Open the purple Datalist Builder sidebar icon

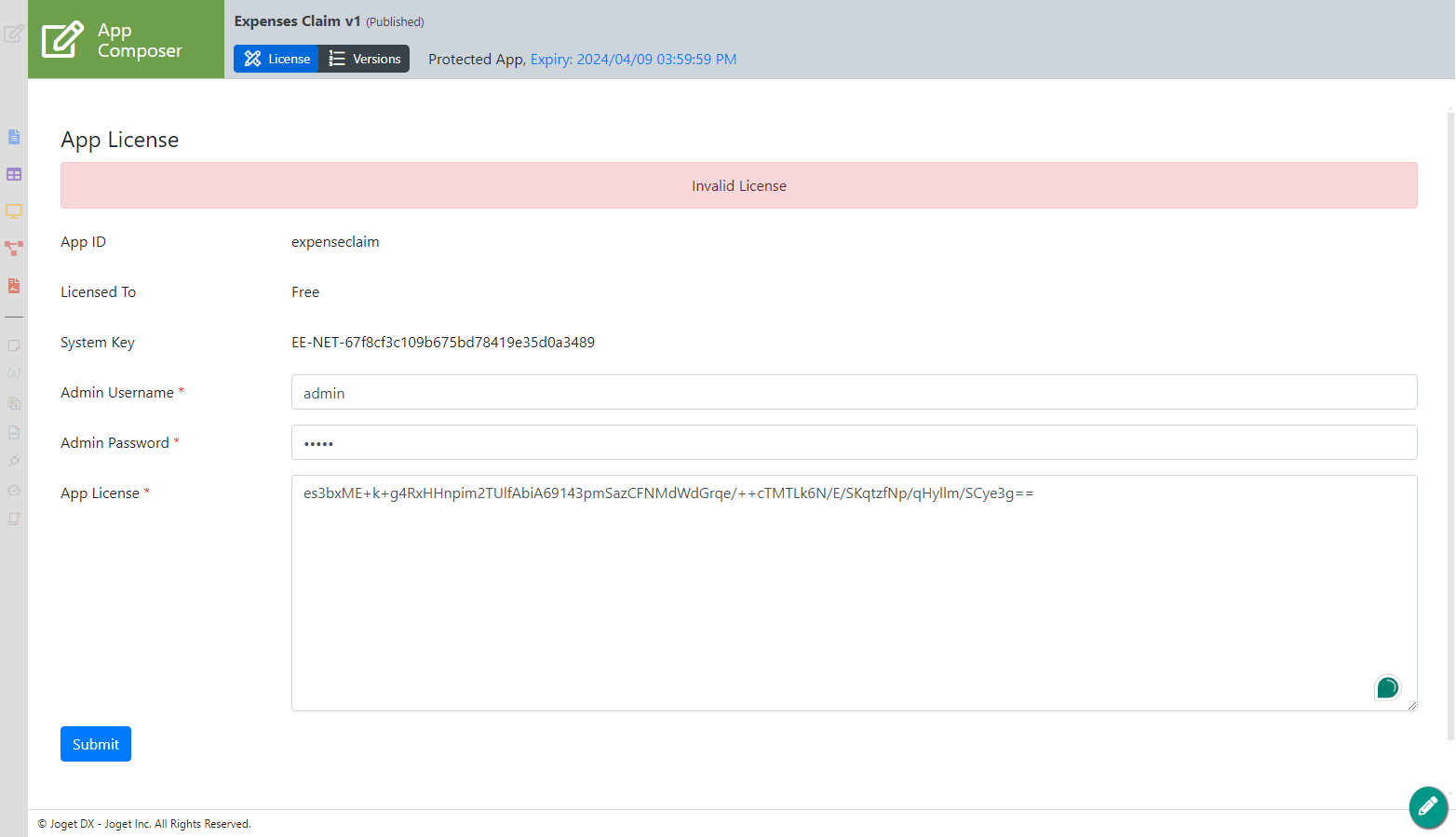coord(14,174)
